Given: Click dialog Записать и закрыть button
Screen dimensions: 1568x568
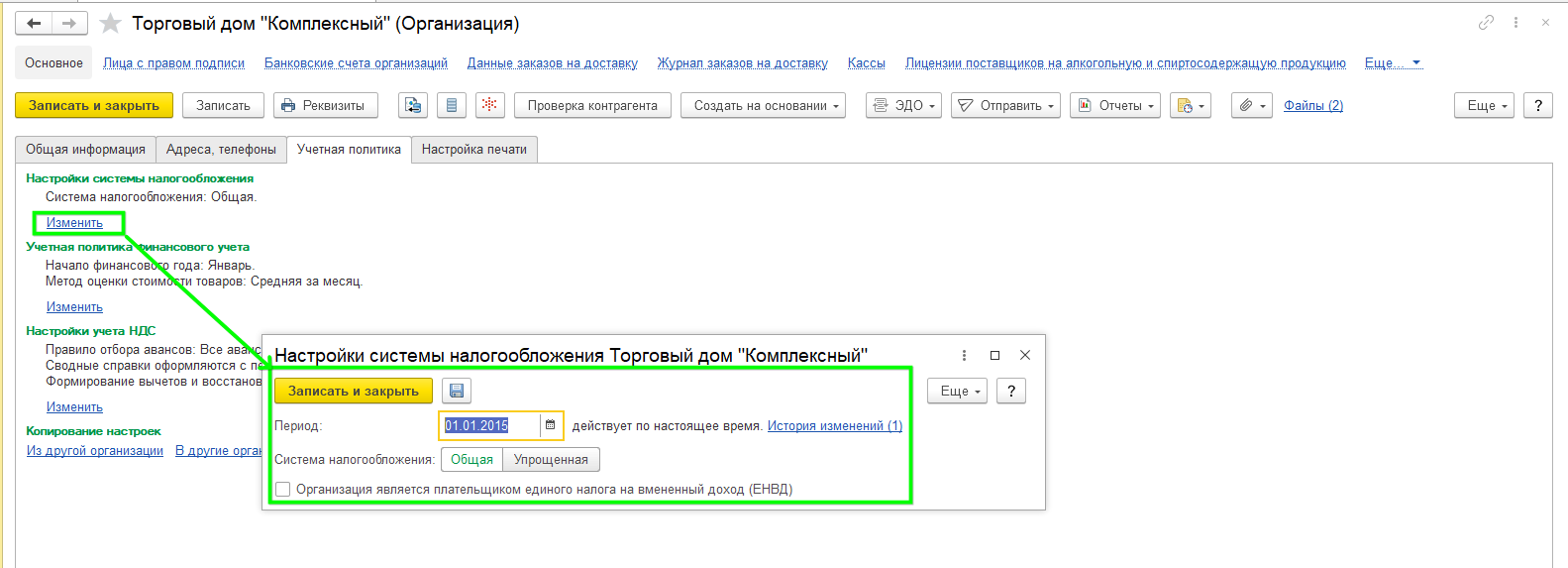Looking at the screenshot, I should pos(354,391).
